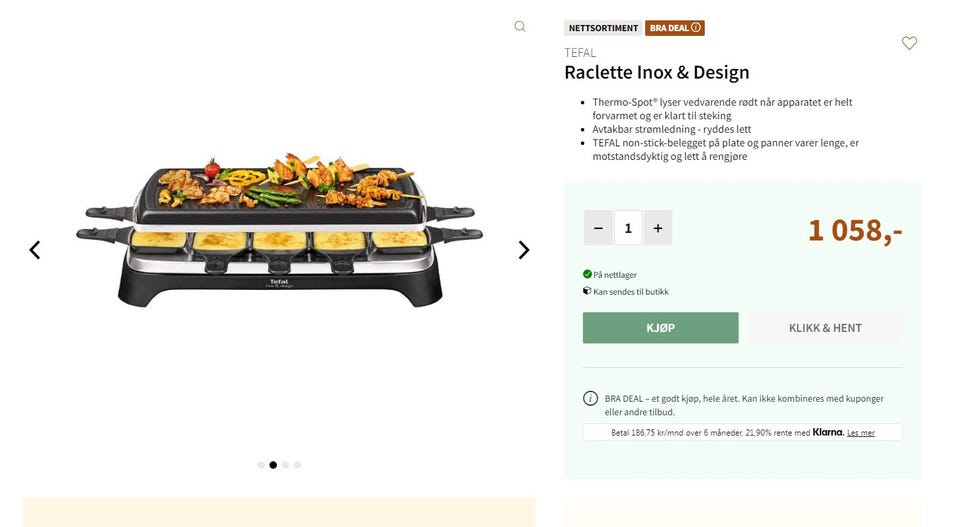
Task: Open the TEFAL brand link
Action: 580,53
